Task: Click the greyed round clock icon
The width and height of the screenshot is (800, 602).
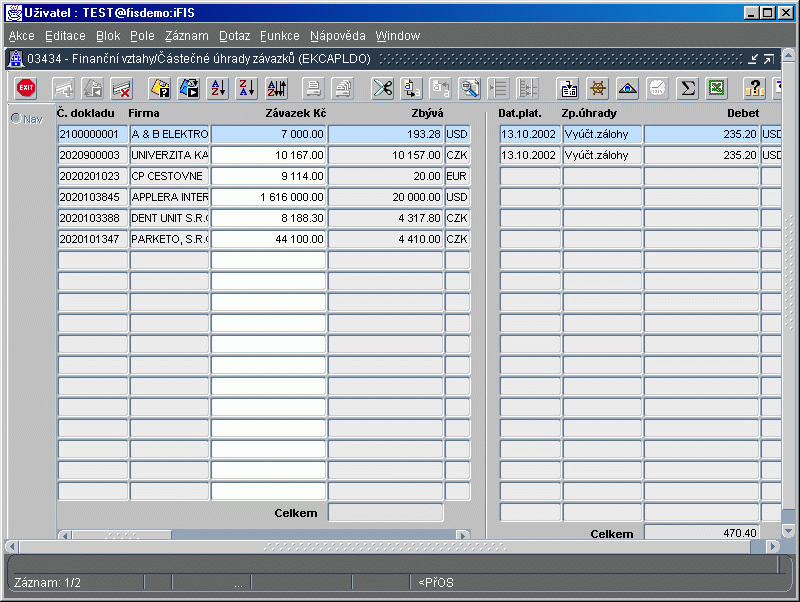Action: tap(657, 89)
